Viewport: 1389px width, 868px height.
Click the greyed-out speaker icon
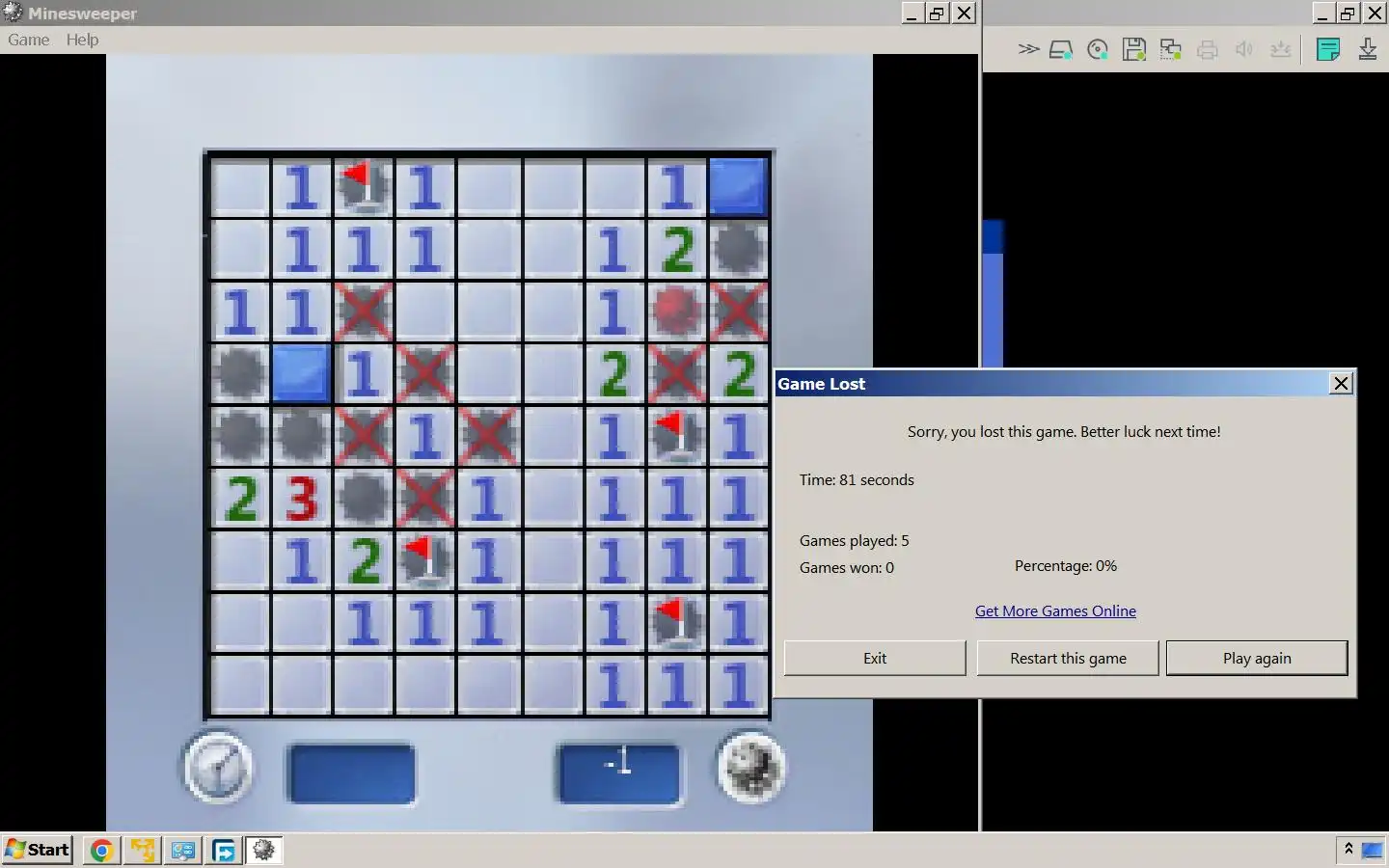[1244, 49]
